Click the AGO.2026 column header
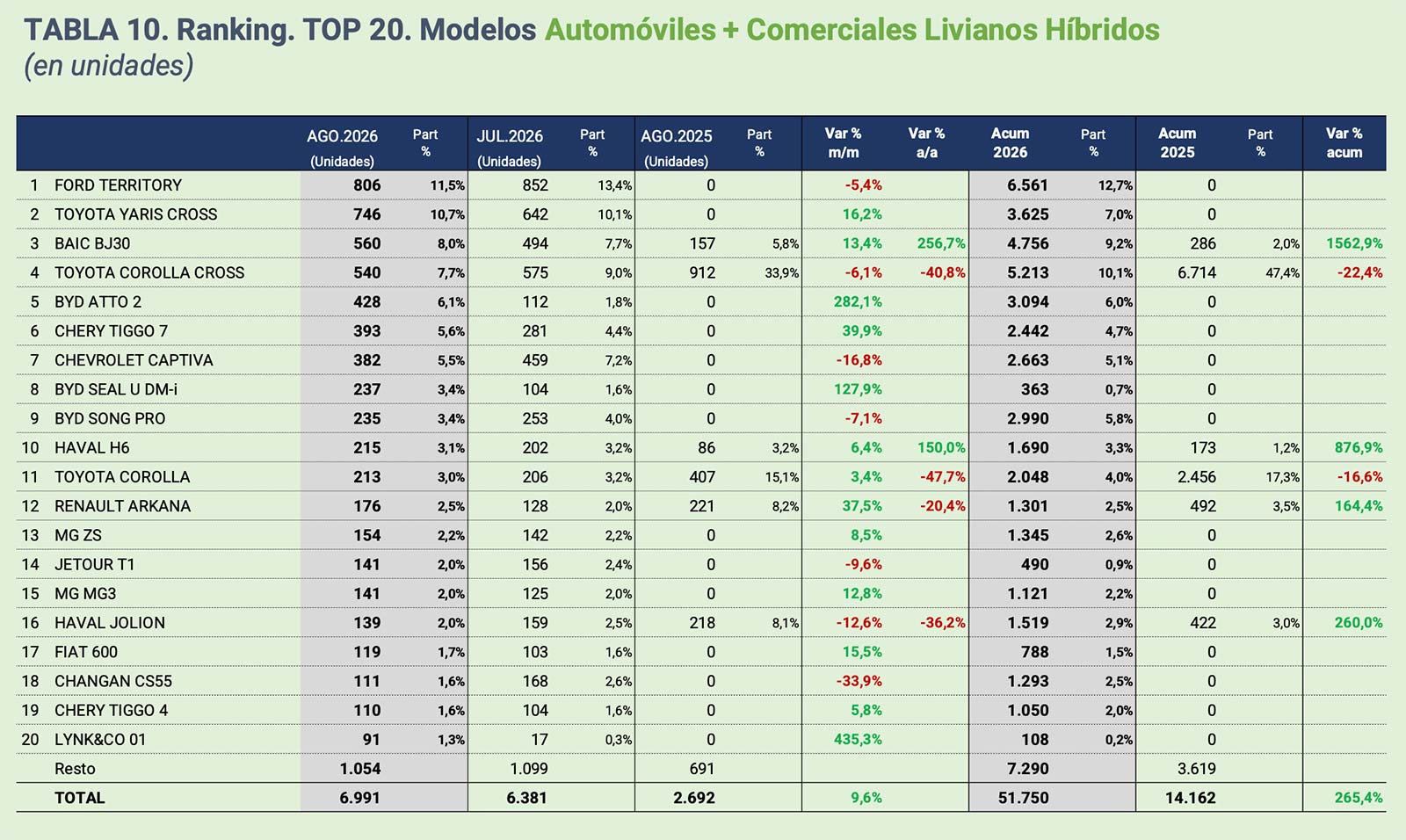Screen dimensions: 1406x840 tap(342, 147)
